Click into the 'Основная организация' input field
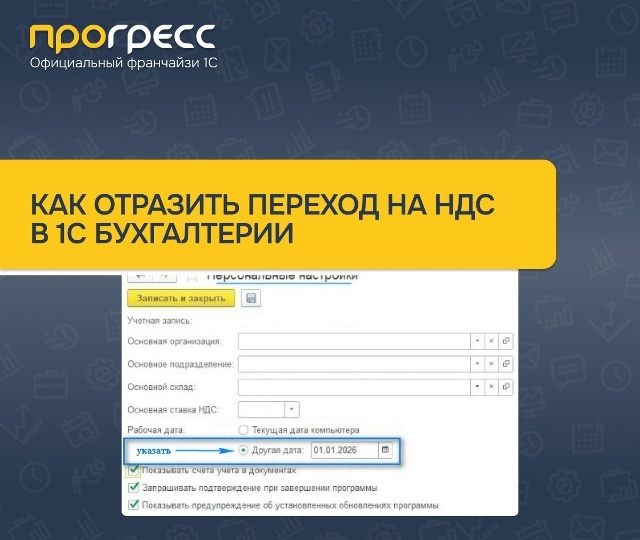Viewport: 640px width, 540px height. point(354,341)
